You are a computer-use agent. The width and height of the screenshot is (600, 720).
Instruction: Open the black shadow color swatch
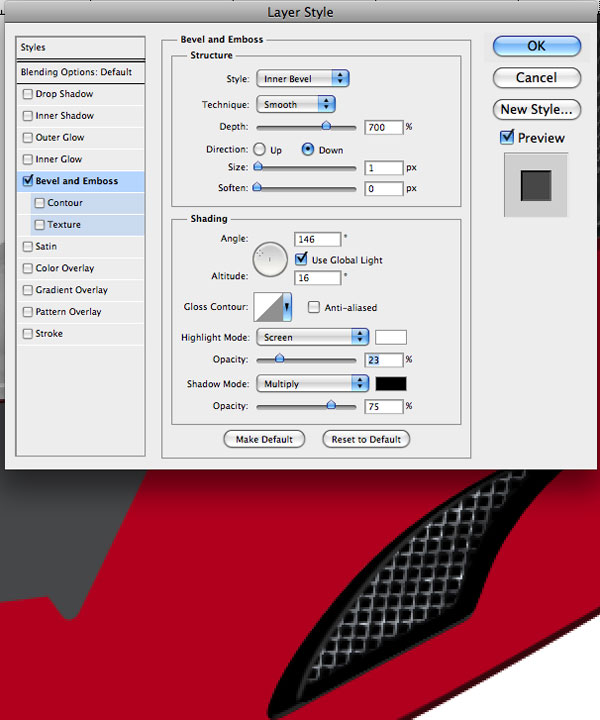(391, 383)
